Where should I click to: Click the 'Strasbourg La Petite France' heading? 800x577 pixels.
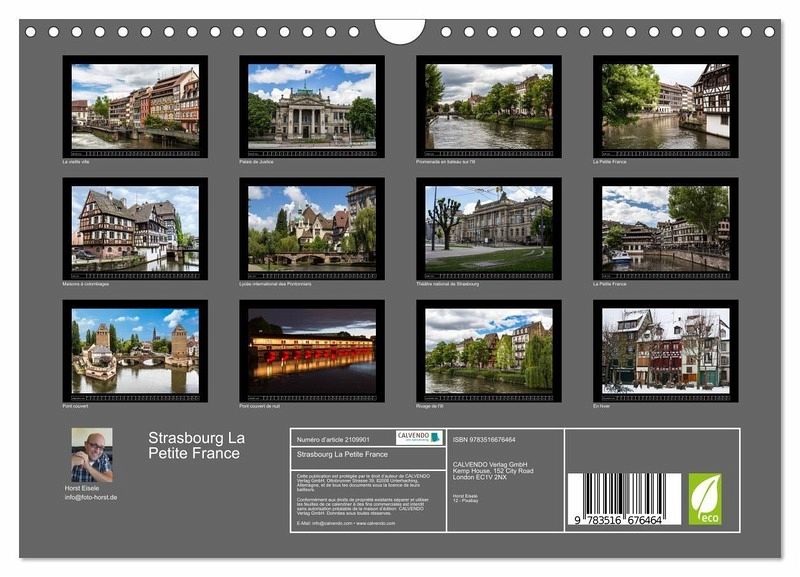point(196,446)
